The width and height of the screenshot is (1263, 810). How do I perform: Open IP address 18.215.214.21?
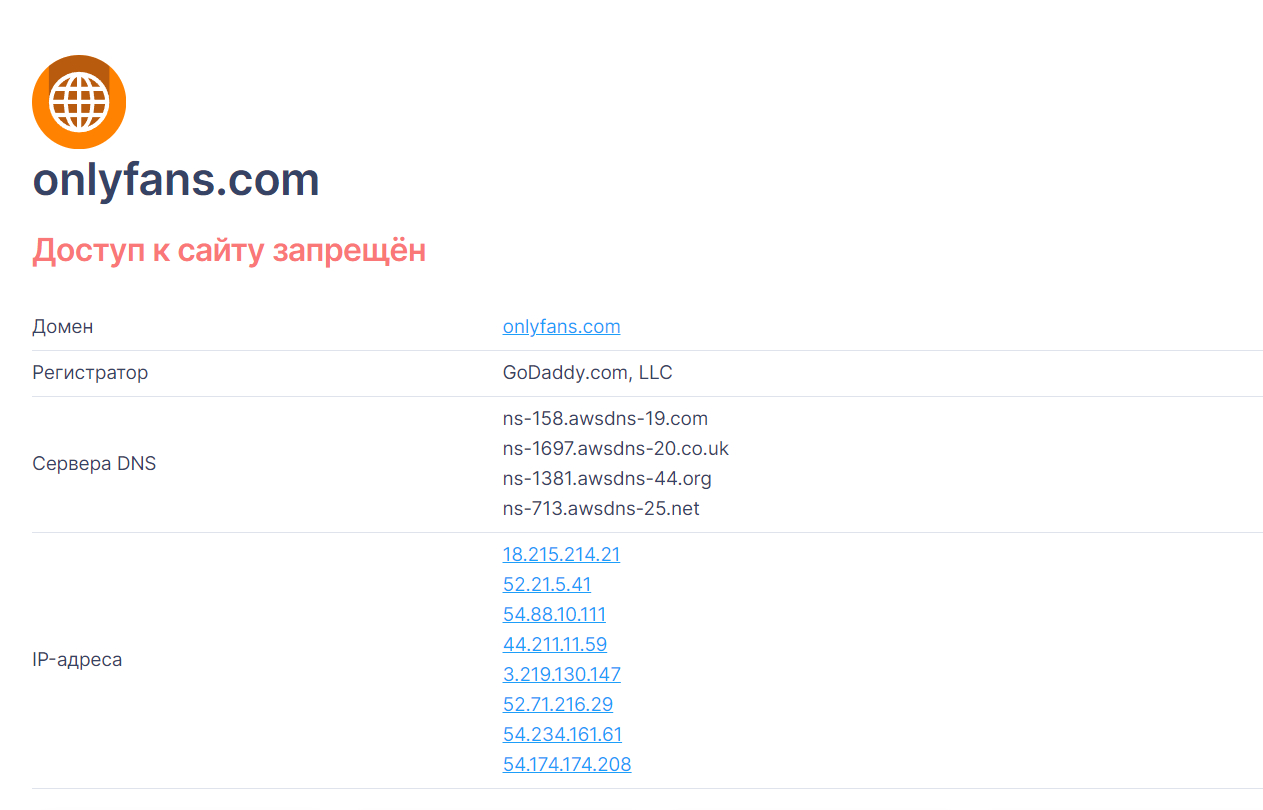click(x=561, y=554)
